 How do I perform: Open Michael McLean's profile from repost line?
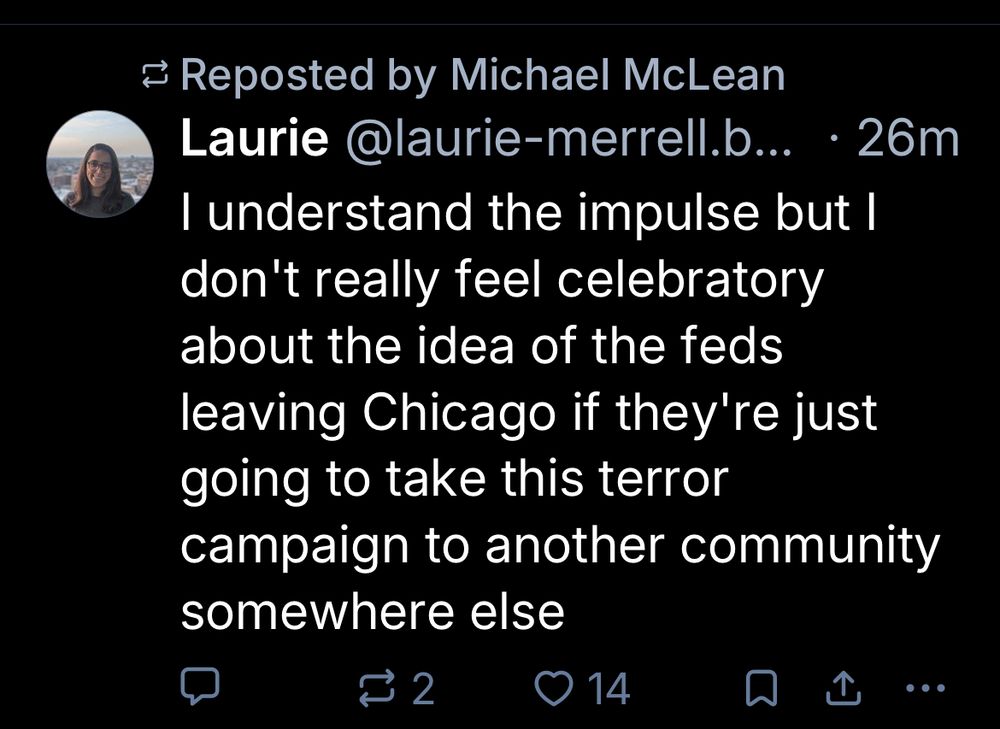(616, 76)
